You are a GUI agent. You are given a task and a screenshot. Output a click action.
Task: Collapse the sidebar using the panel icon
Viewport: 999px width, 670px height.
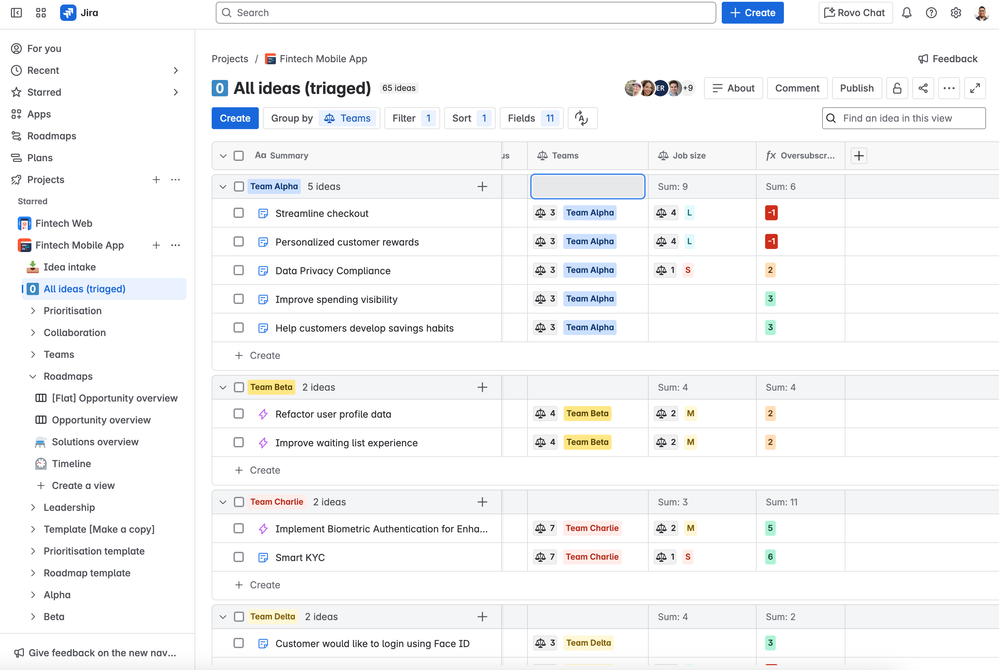coord(17,13)
